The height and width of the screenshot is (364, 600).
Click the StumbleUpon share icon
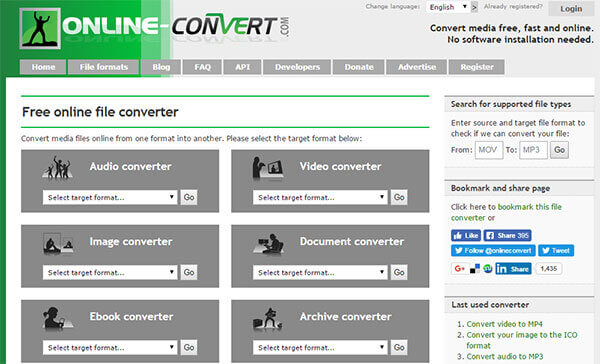point(488,269)
